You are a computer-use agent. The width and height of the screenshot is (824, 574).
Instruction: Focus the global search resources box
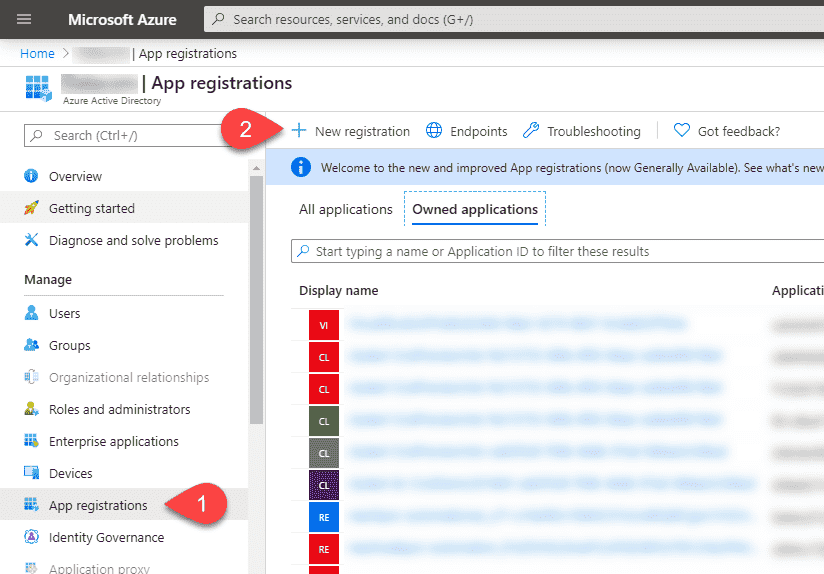[x=514, y=19]
